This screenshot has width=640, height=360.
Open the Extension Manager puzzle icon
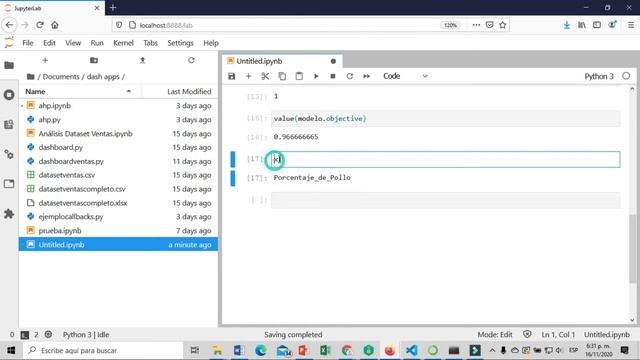[x=9, y=214]
